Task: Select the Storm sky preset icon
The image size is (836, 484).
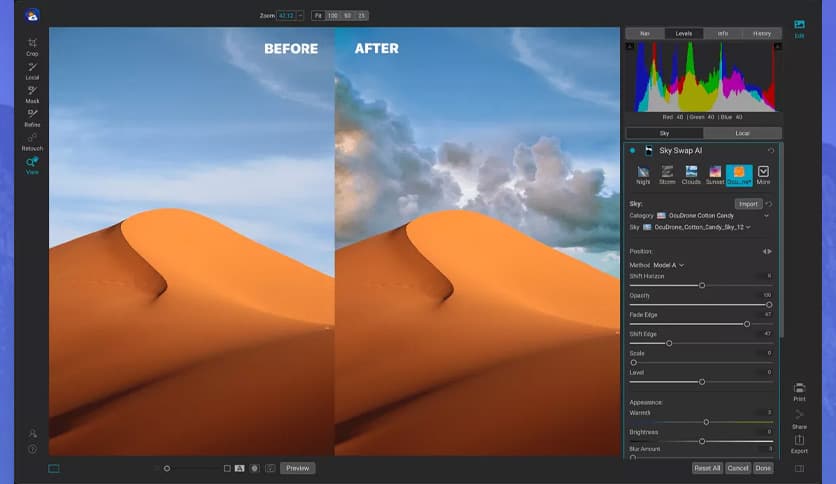Action: tap(667, 174)
